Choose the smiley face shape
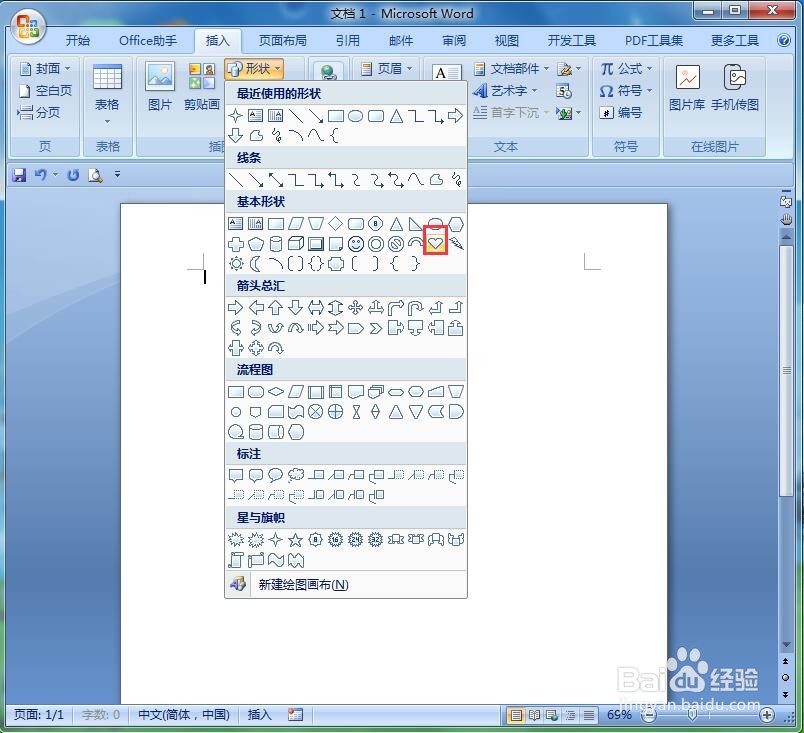This screenshot has height=733, width=804. coord(355,244)
